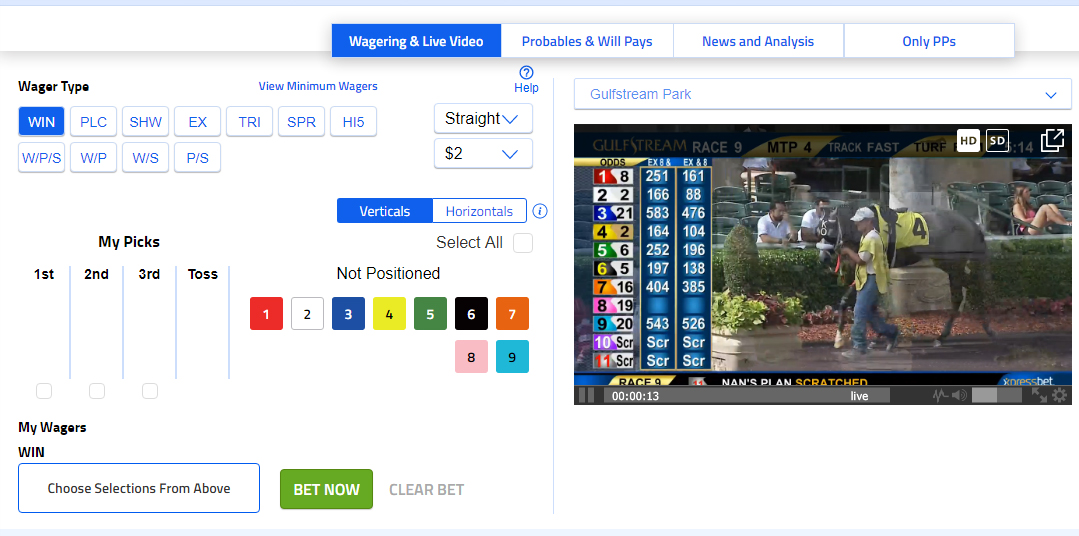Open the Verticals info icon
This screenshot has width=1079, height=536.
pos(540,211)
